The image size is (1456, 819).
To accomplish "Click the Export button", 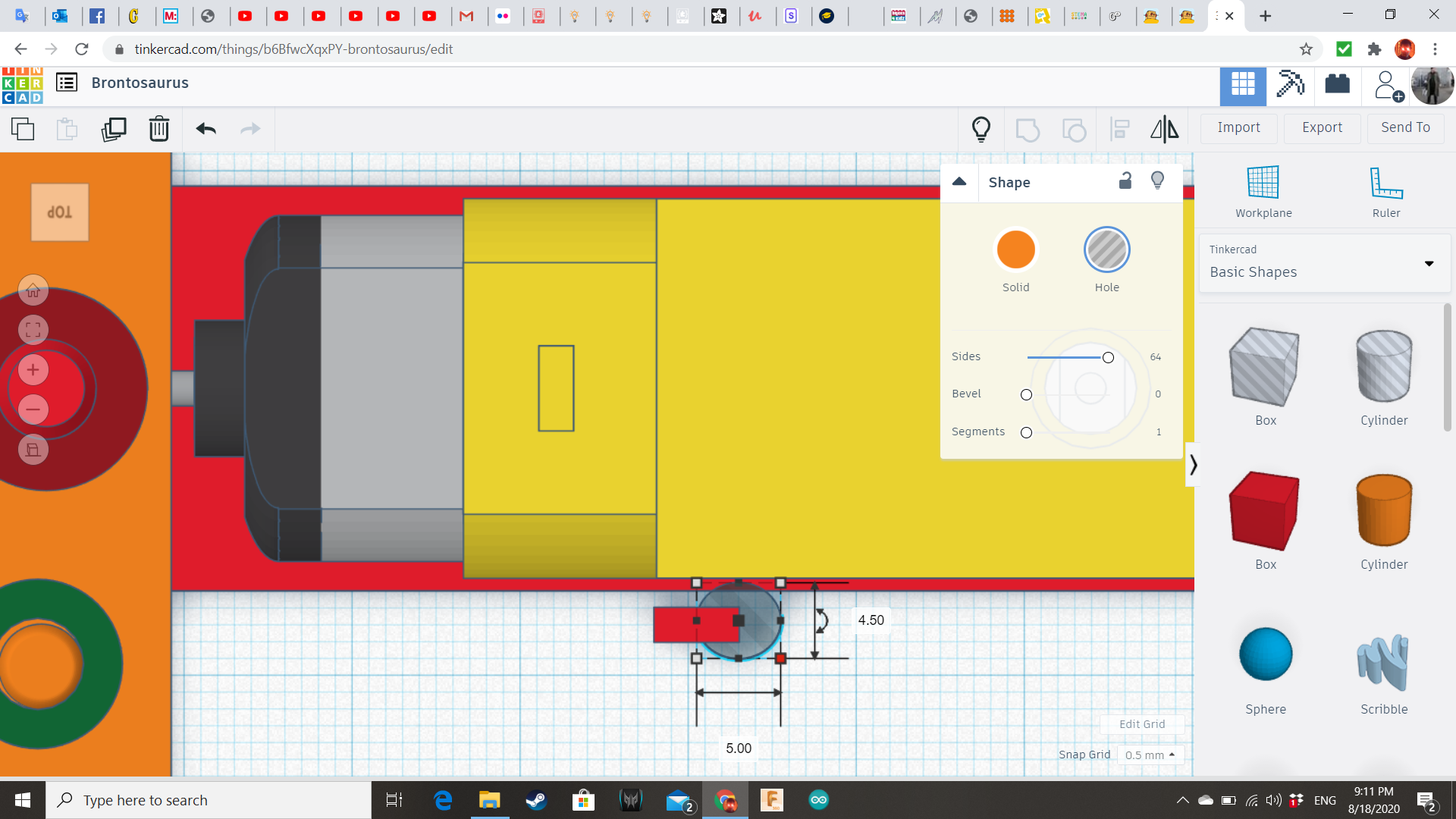I will 1322,127.
